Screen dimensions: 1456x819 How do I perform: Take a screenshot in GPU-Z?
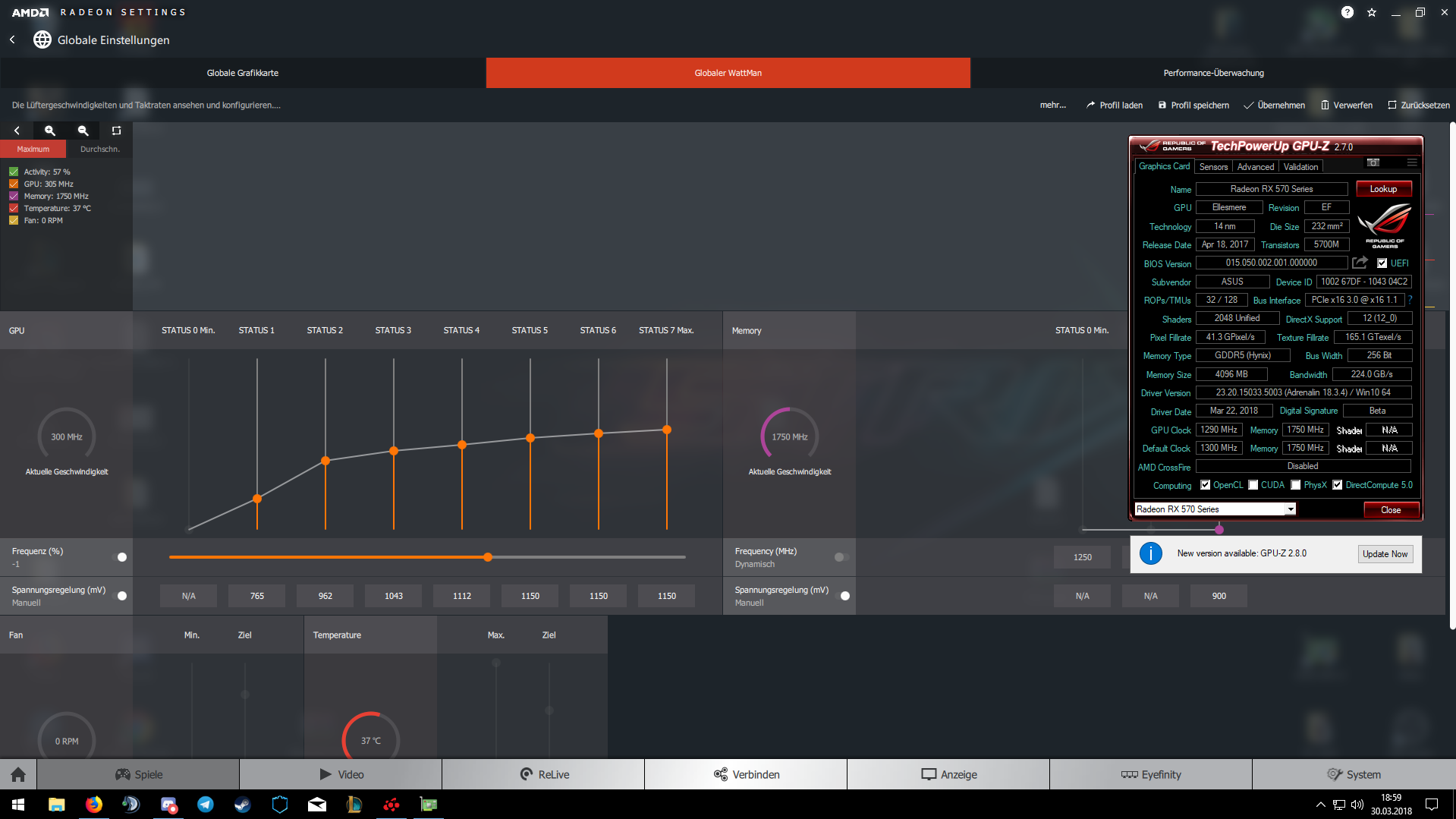pyautogui.click(x=1373, y=162)
